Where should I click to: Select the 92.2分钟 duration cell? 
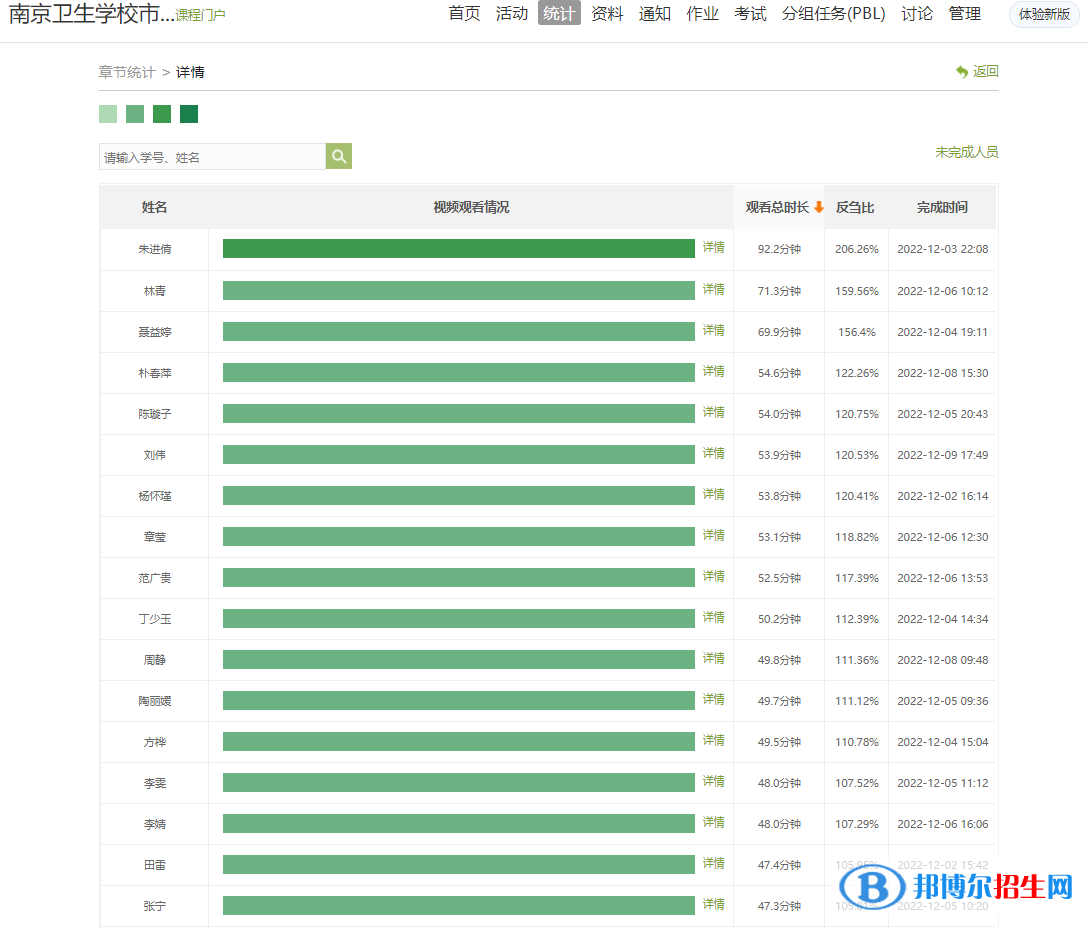tap(779, 249)
